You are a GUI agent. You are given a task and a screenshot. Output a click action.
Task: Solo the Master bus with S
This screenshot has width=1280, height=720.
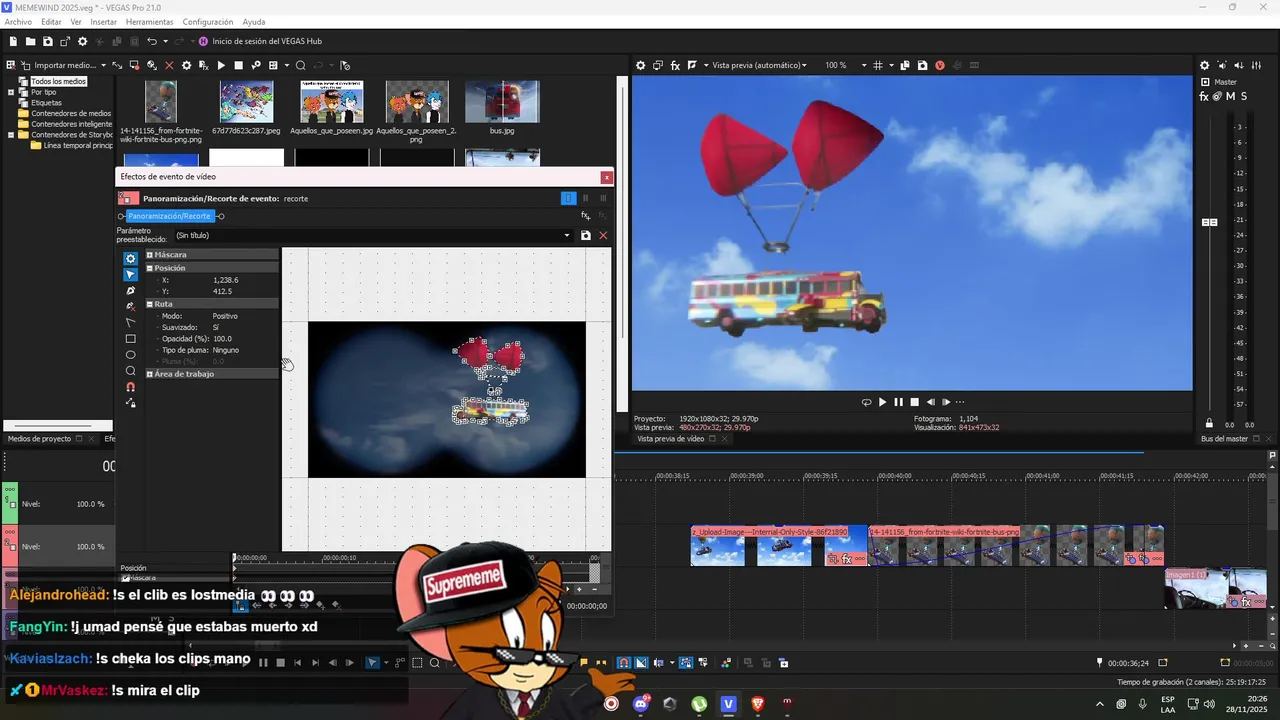click(x=1243, y=96)
